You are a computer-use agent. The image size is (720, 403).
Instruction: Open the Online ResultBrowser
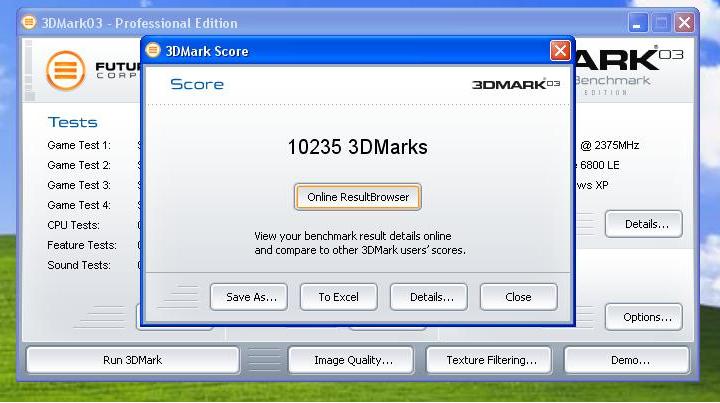pos(358,197)
